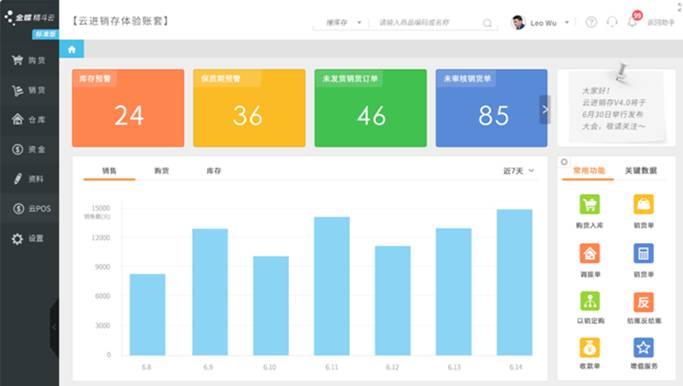Click the 6.10 sales bar
The height and width of the screenshot is (386, 683).
pos(270,306)
